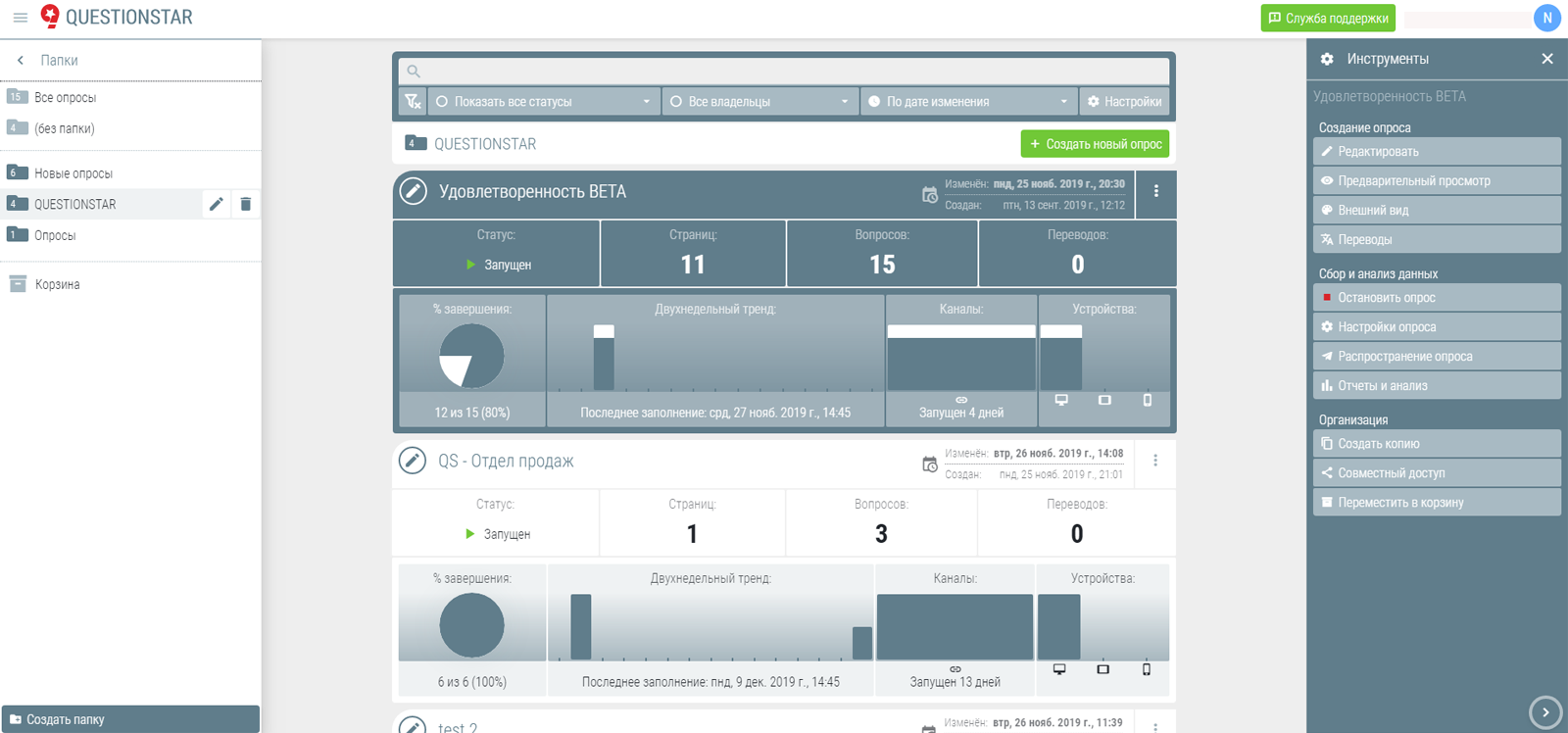The width and height of the screenshot is (1568, 733).
Task: Open Настройки опроса
Action: click(1437, 327)
